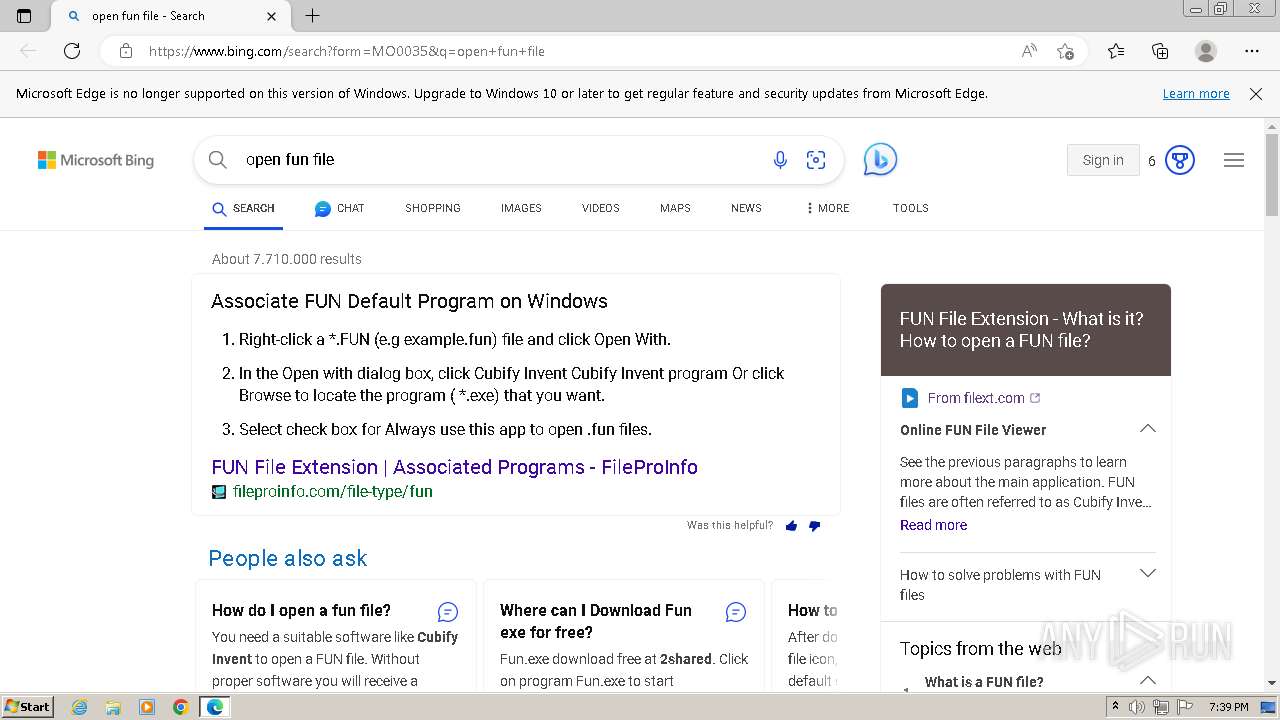Click Read more in sidebar

933,525
